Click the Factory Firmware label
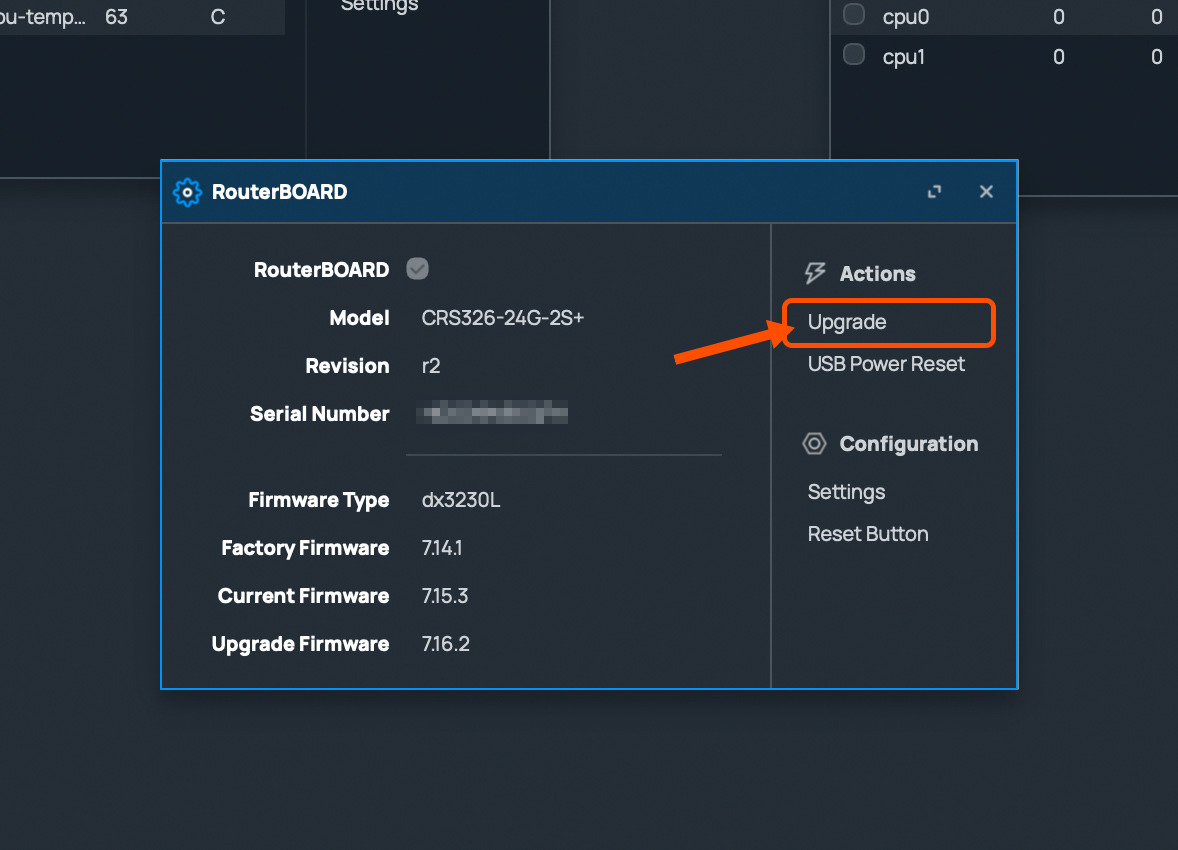 pos(305,549)
